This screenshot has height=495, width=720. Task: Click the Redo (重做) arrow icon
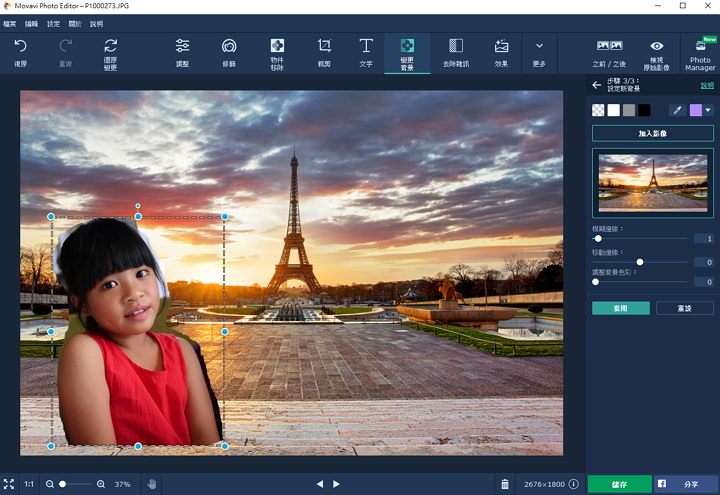66,46
